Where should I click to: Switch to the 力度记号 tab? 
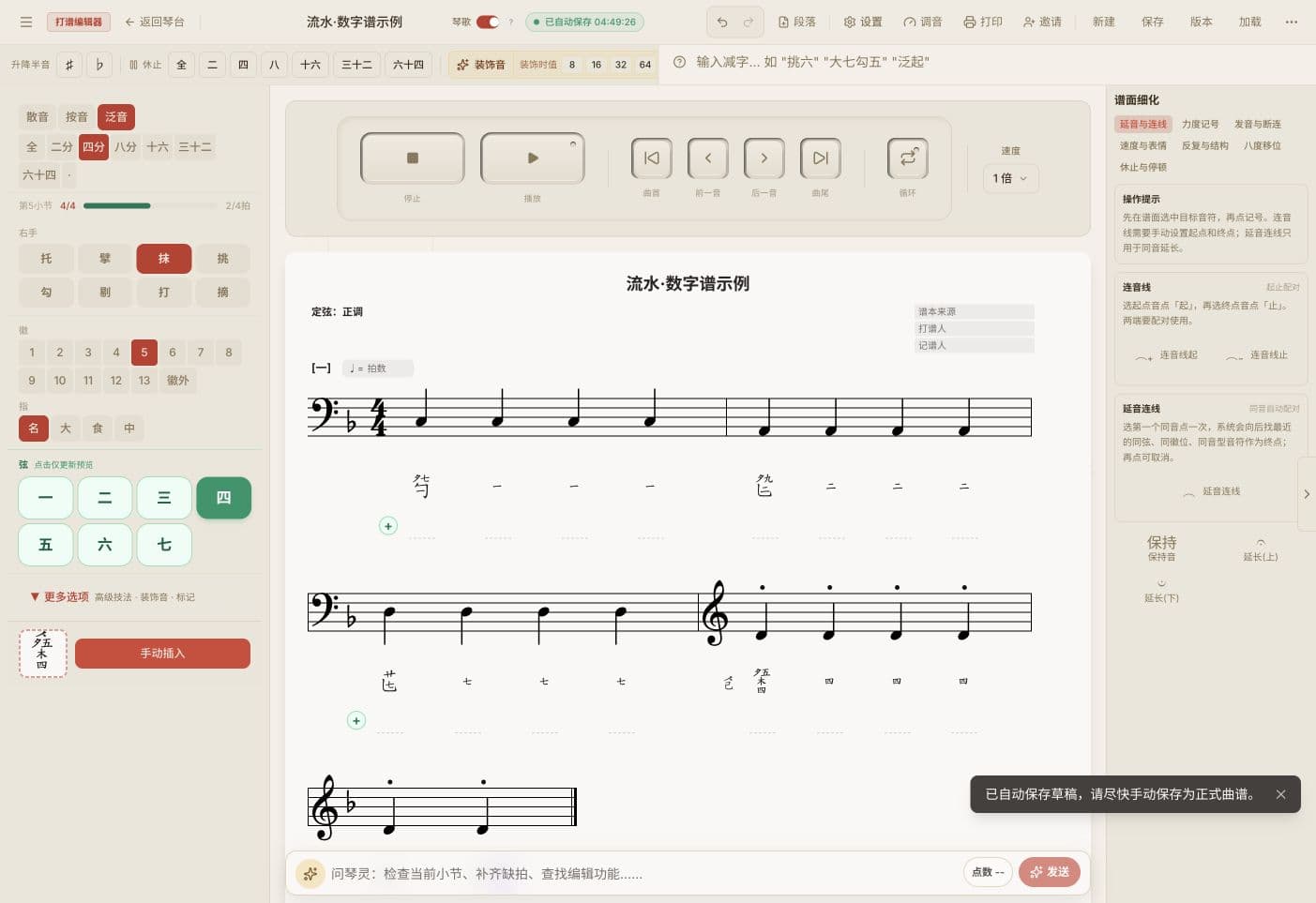pos(1200,124)
